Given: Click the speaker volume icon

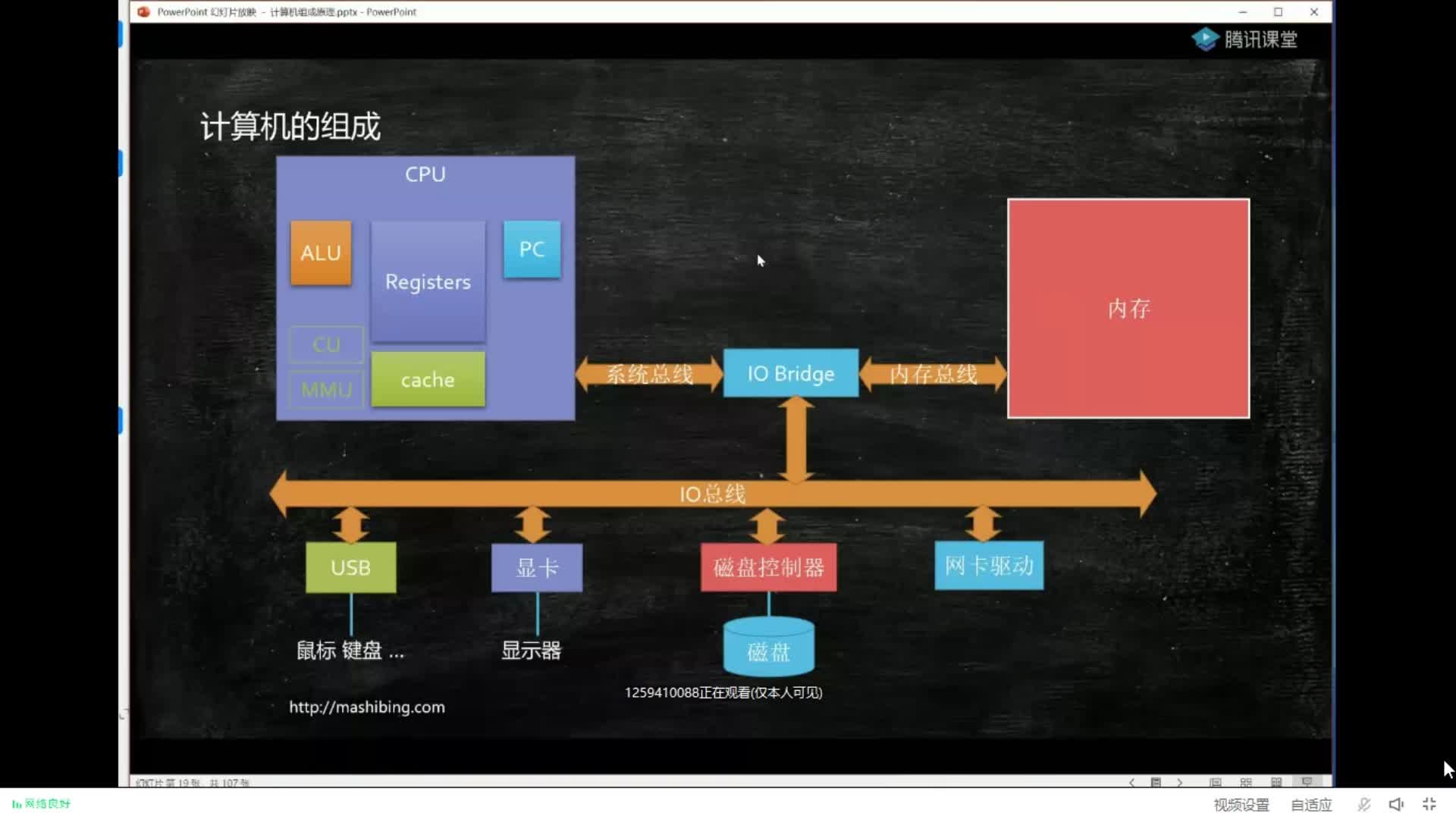Looking at the screenshot, I should tap(1397, 805).
